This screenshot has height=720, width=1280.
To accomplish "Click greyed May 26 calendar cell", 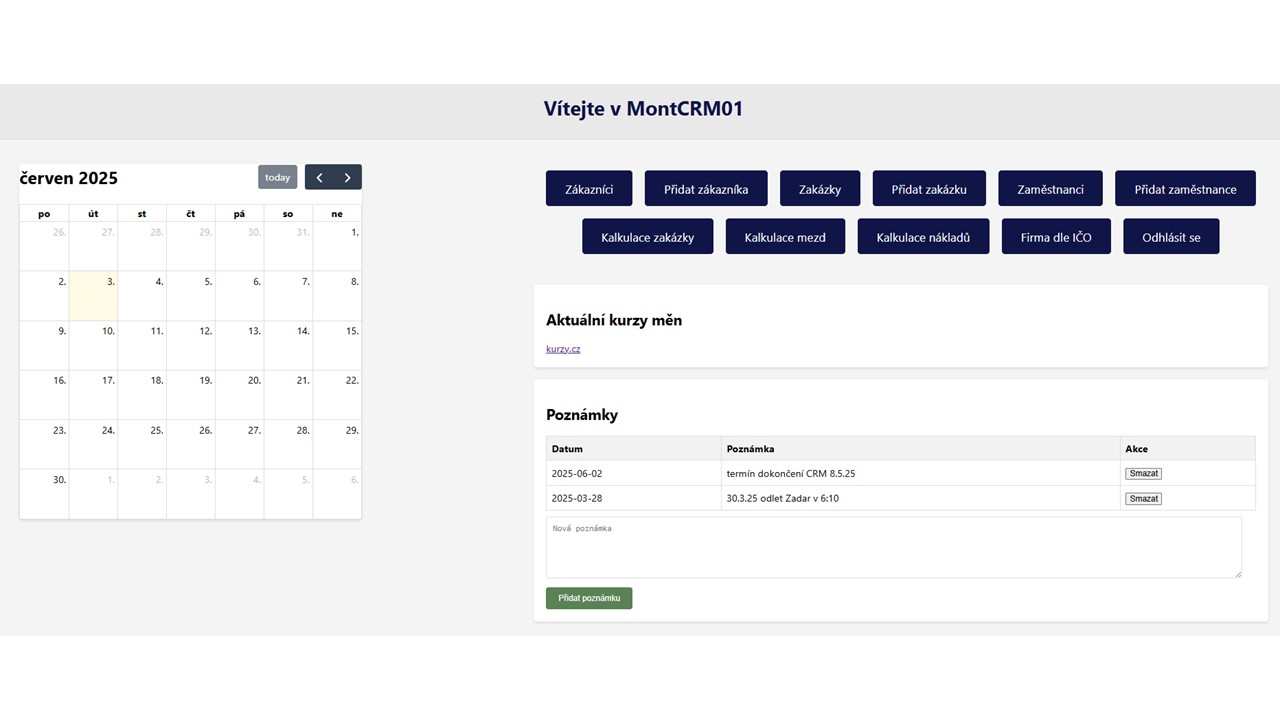I will pos(45,246).
